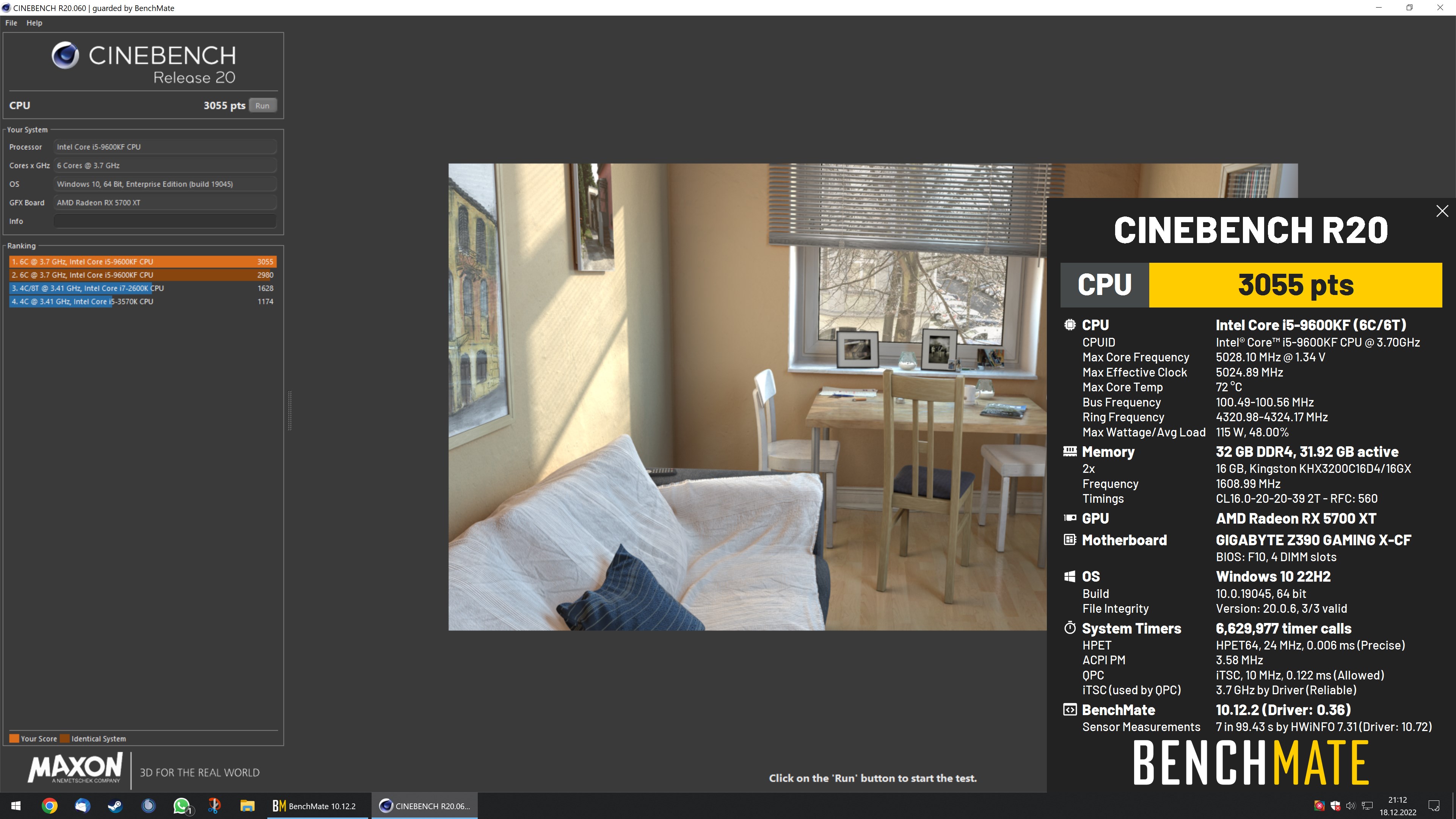The width and height of the screenshot is (1456, 819).
Task: Click the 'Identical System' legend swatch
Action: 64,738
